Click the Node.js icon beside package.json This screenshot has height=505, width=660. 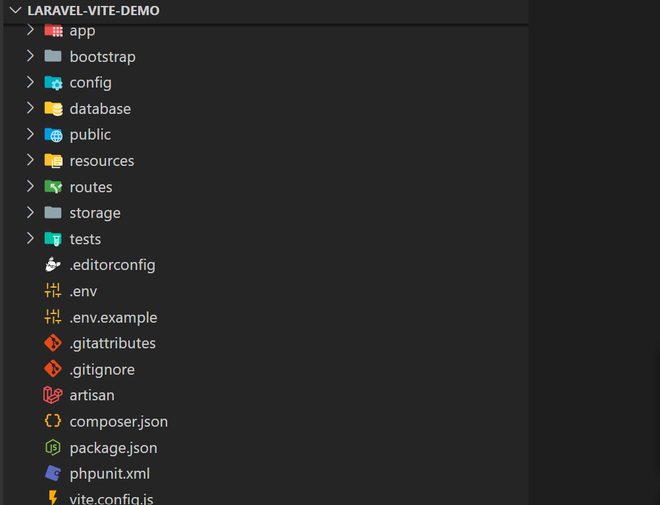53,447
